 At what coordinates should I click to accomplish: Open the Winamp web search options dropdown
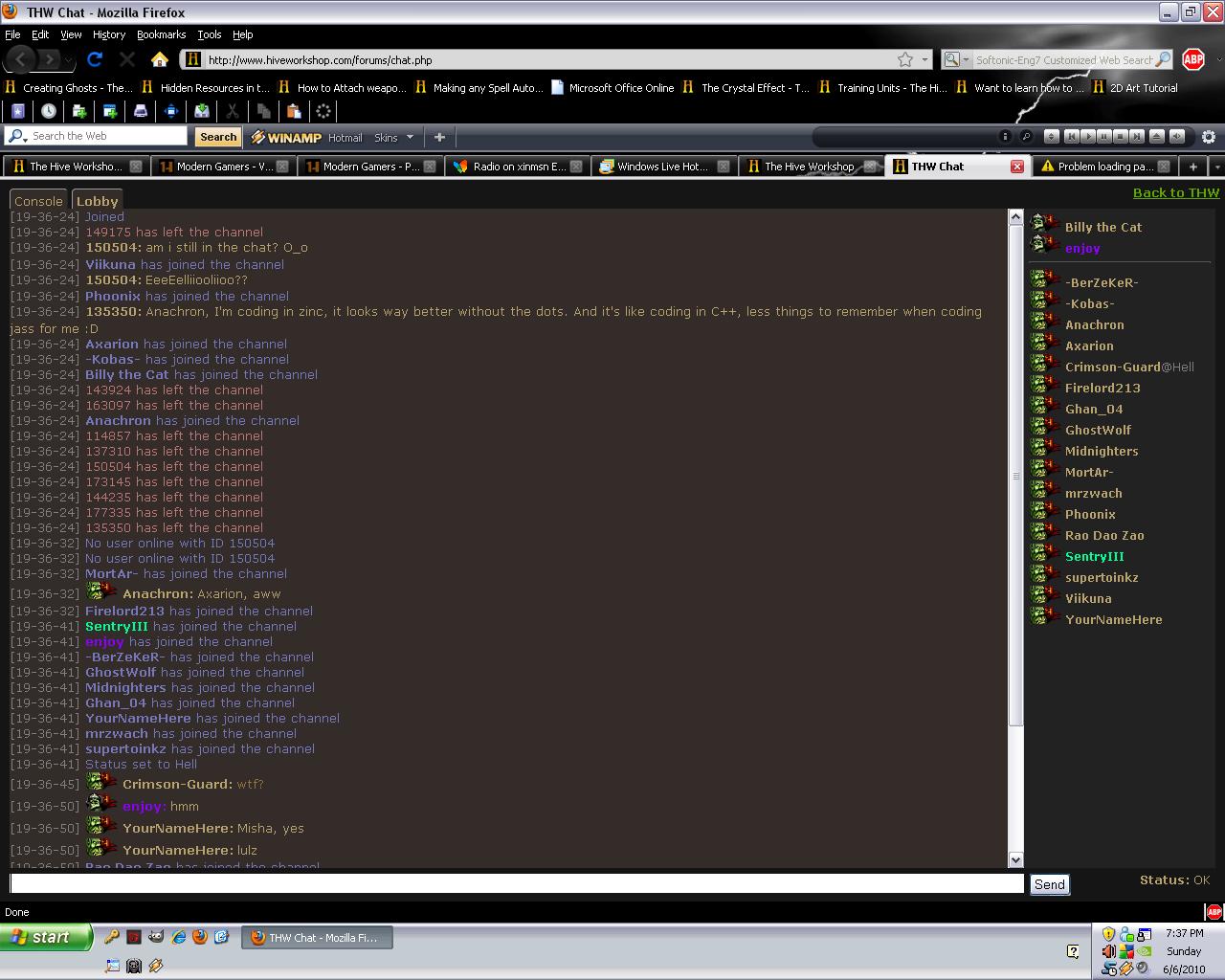pyautogui.click(x=17, y=136)
